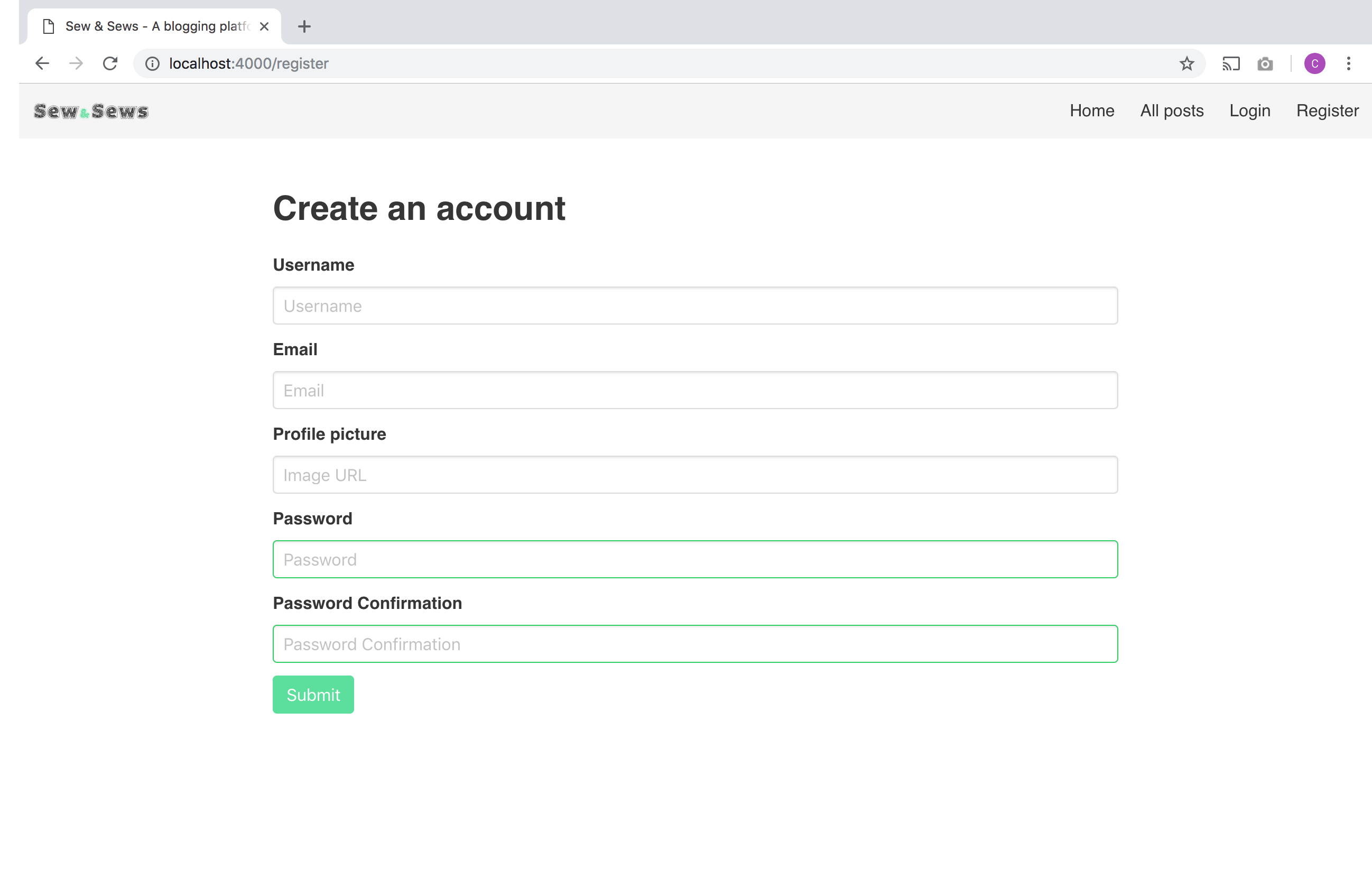The width and height of the screenshot is (1372, 869).
Task: Click the 'Username' label text
Action: 313,265
